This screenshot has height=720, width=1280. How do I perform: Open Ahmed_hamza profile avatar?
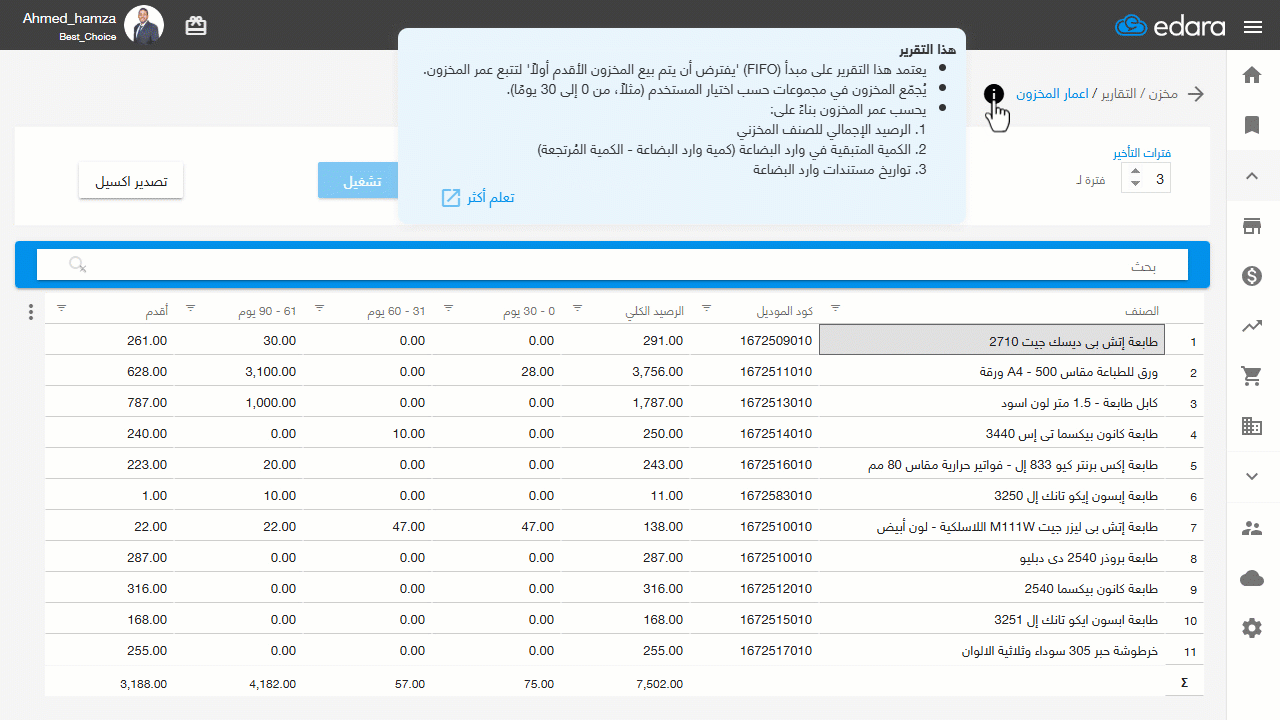click(x=145, y=26)
